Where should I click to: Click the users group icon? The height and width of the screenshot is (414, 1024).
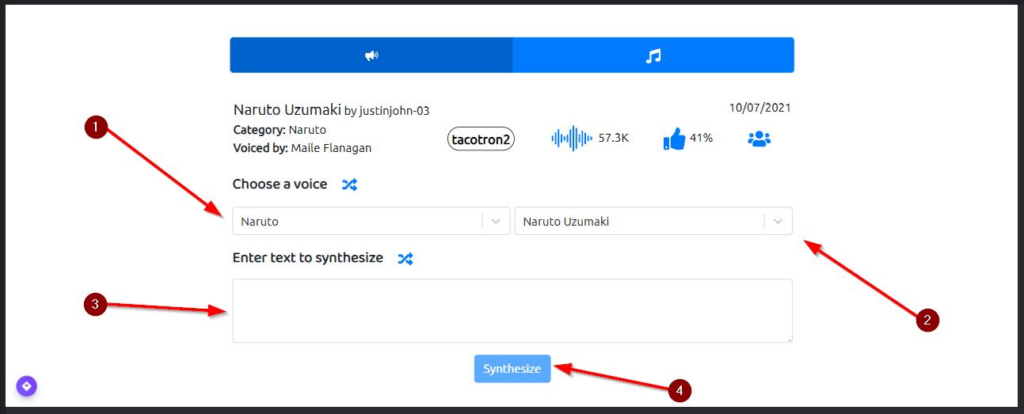click(759, 139)
